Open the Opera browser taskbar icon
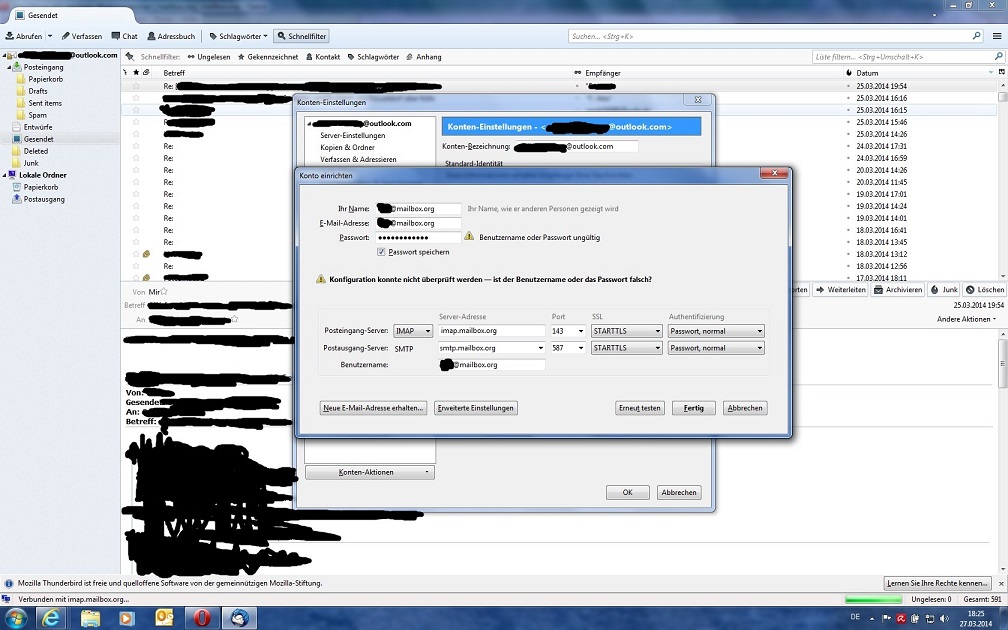Viewport: 1008px width, 630px height. tap(202, 618)
